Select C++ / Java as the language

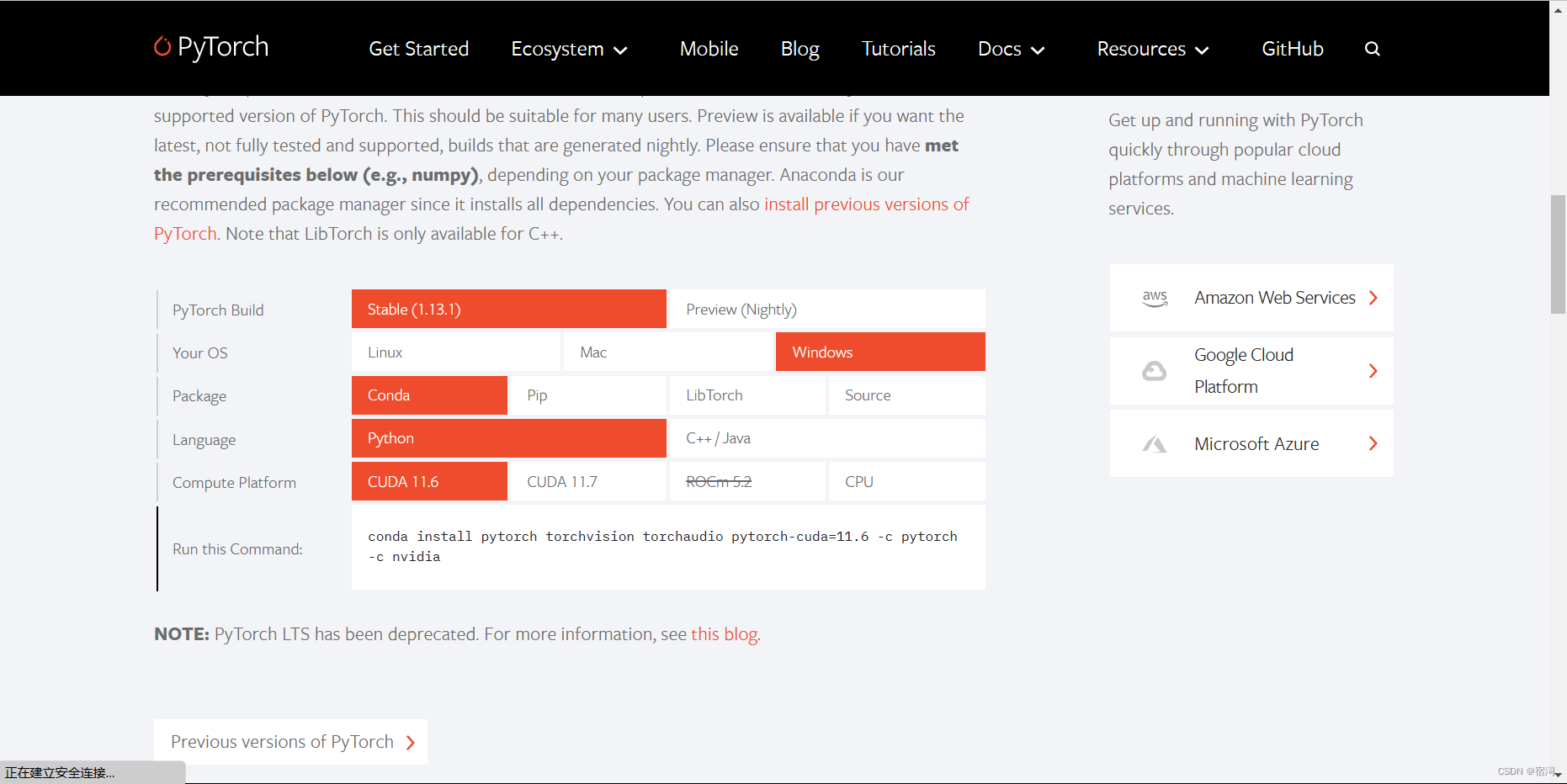[827, 438]
